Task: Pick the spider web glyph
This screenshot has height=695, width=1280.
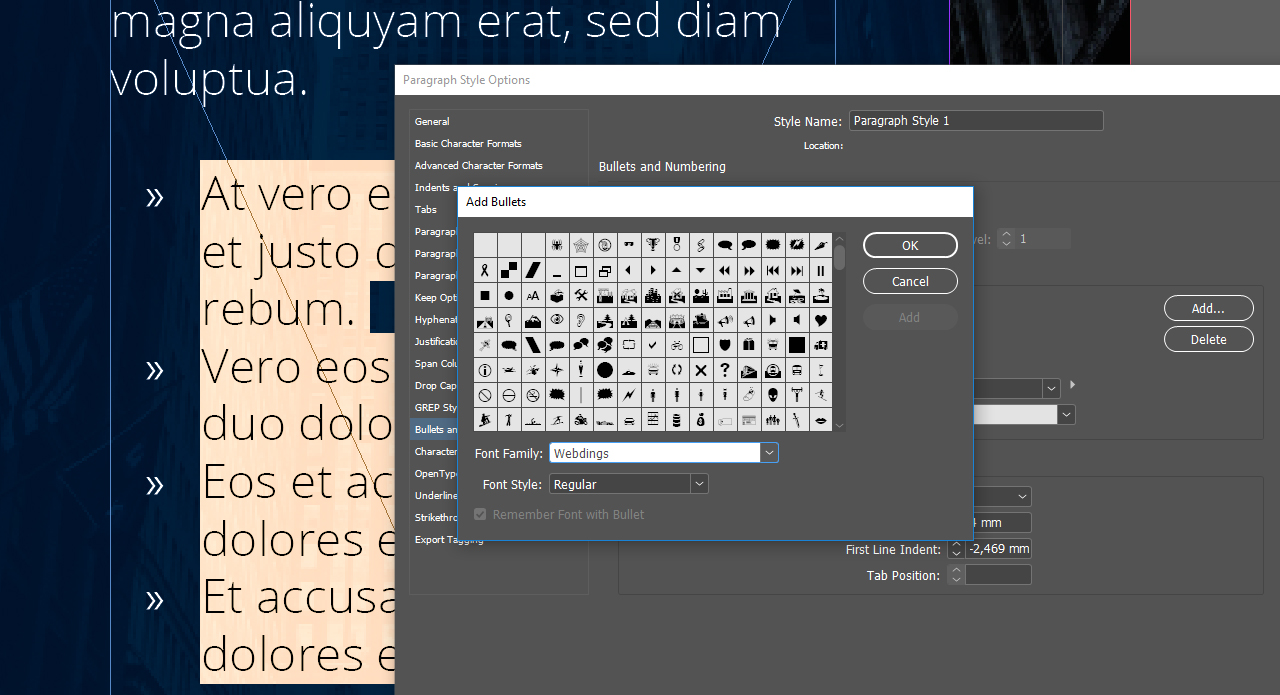Action: point(581,245)
